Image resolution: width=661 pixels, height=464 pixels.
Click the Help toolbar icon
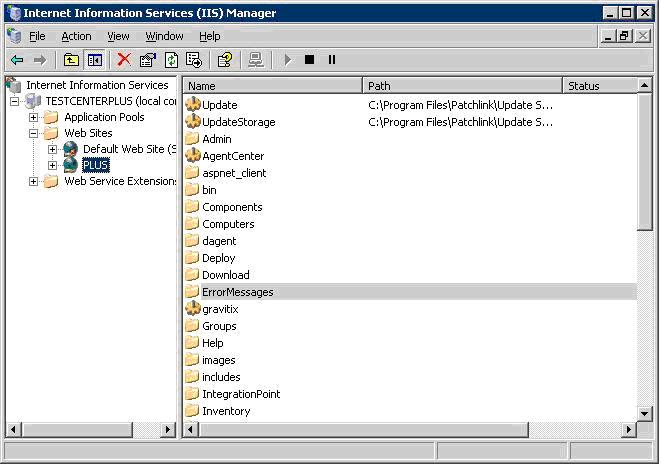pyautogui.click(x=225, y=60)
